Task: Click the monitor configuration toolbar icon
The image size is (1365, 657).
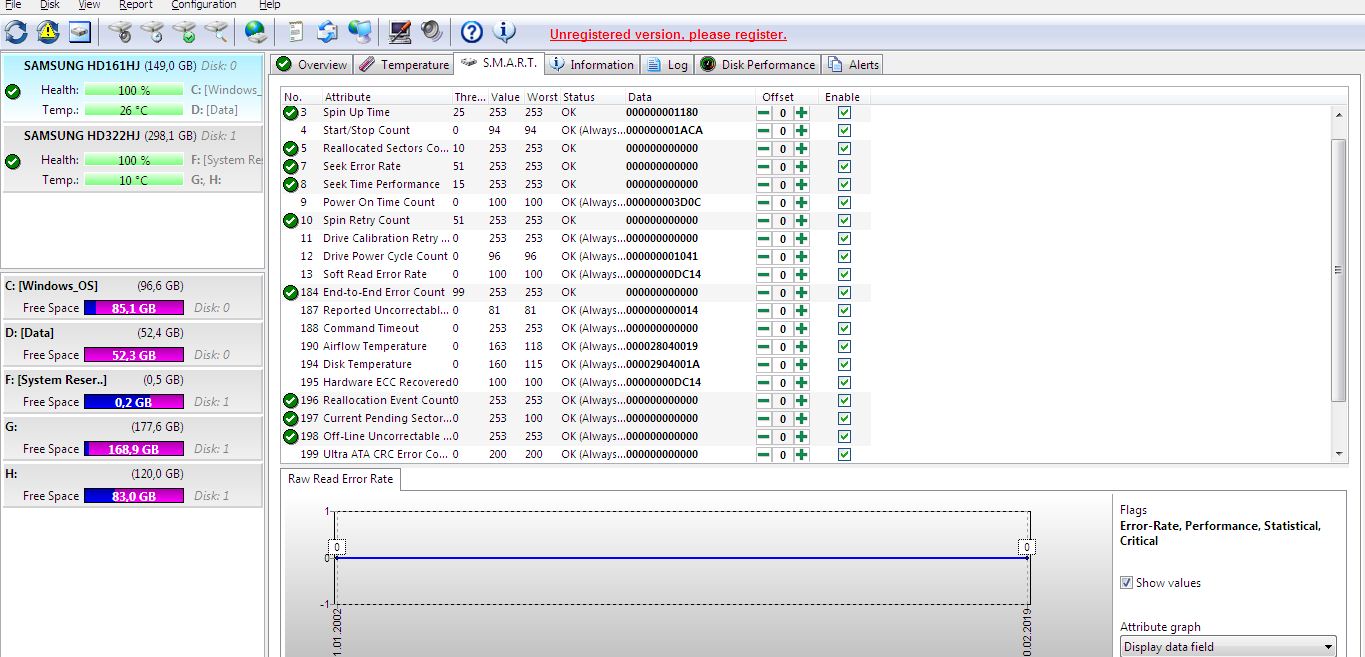Action: click(399, 32)
